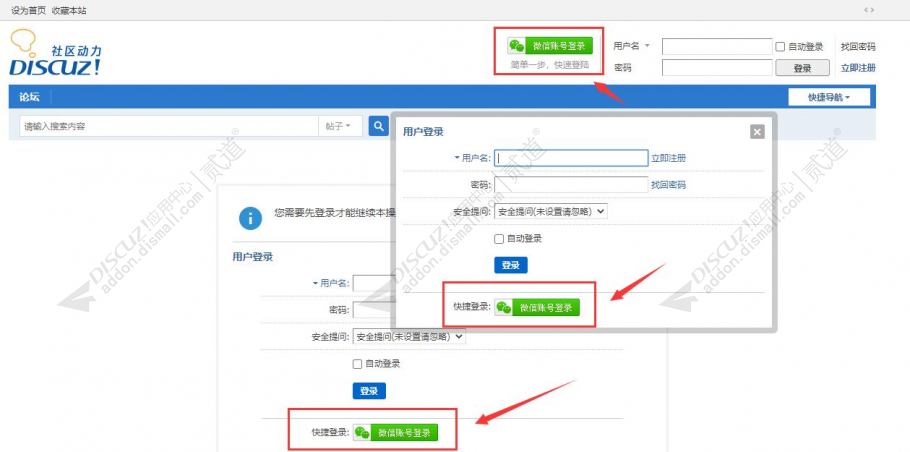
Task: Click the header 找回密码 link
Action: point(858,47)
